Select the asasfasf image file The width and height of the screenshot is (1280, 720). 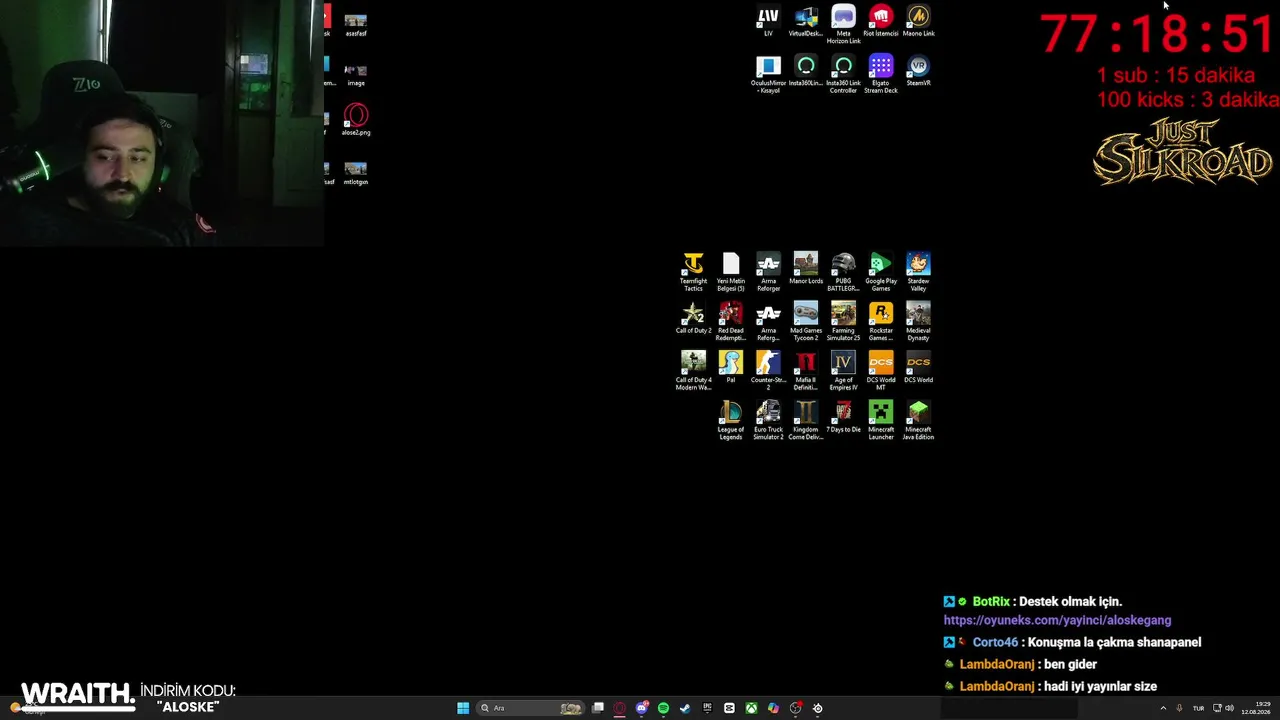(356, 25)
